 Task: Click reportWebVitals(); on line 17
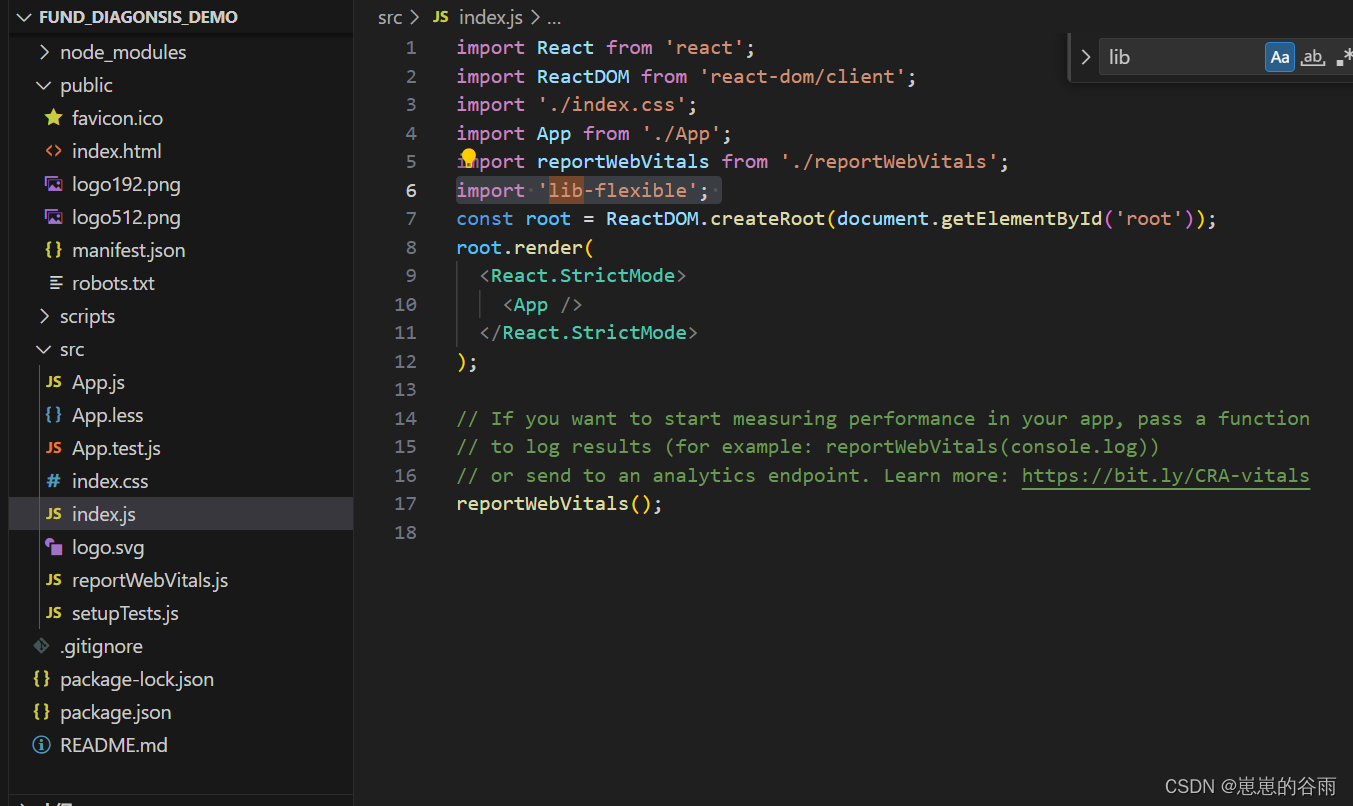coord(559,504)
